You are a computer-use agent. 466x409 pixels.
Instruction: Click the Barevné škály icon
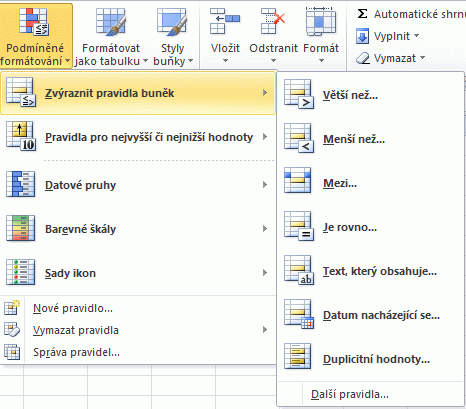(x=21, y=228)
